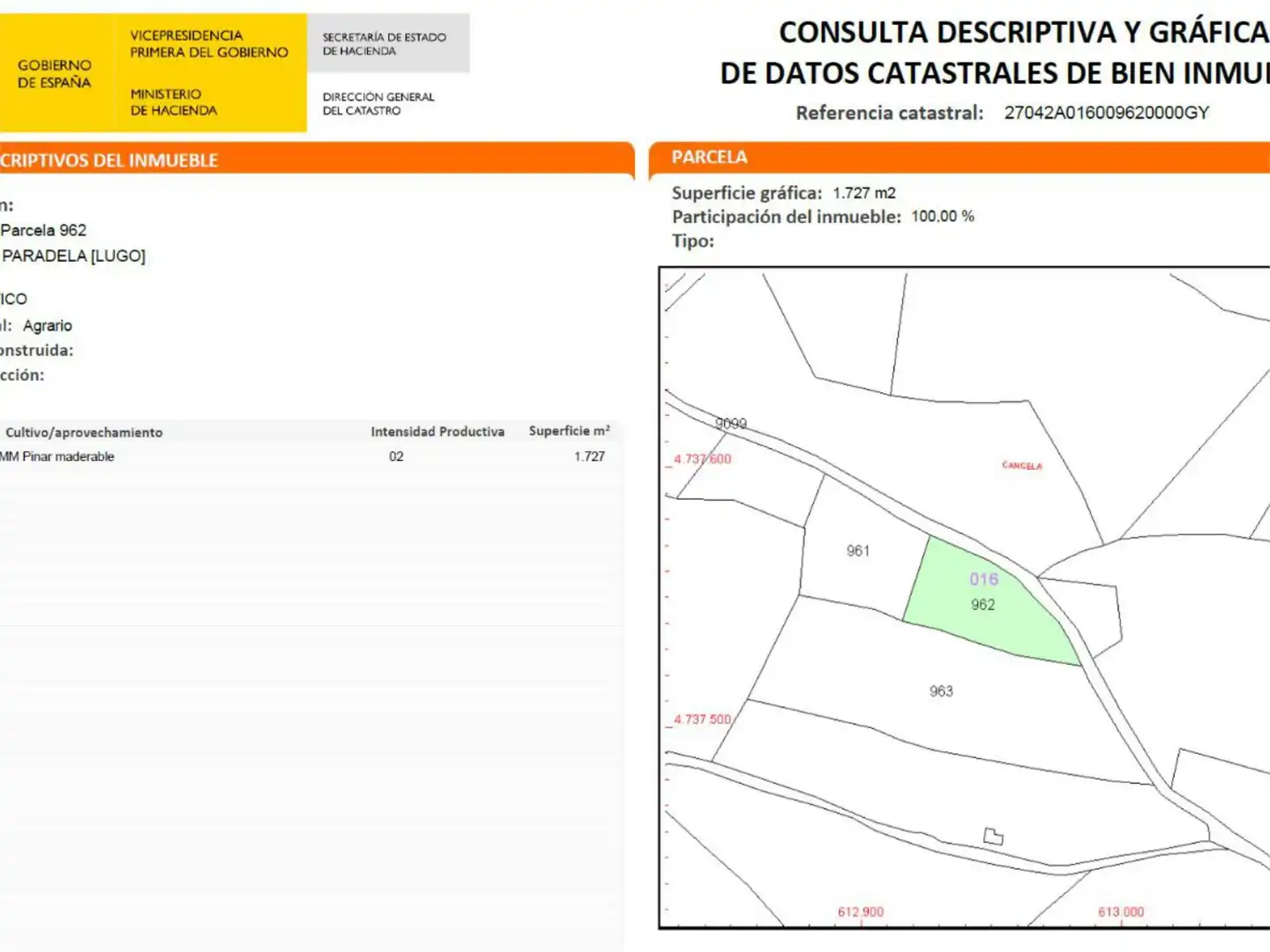Screen dimensions: 1270x952
Task: Click the 613.000 coordinate label
Action: (x=1121, y=911)
